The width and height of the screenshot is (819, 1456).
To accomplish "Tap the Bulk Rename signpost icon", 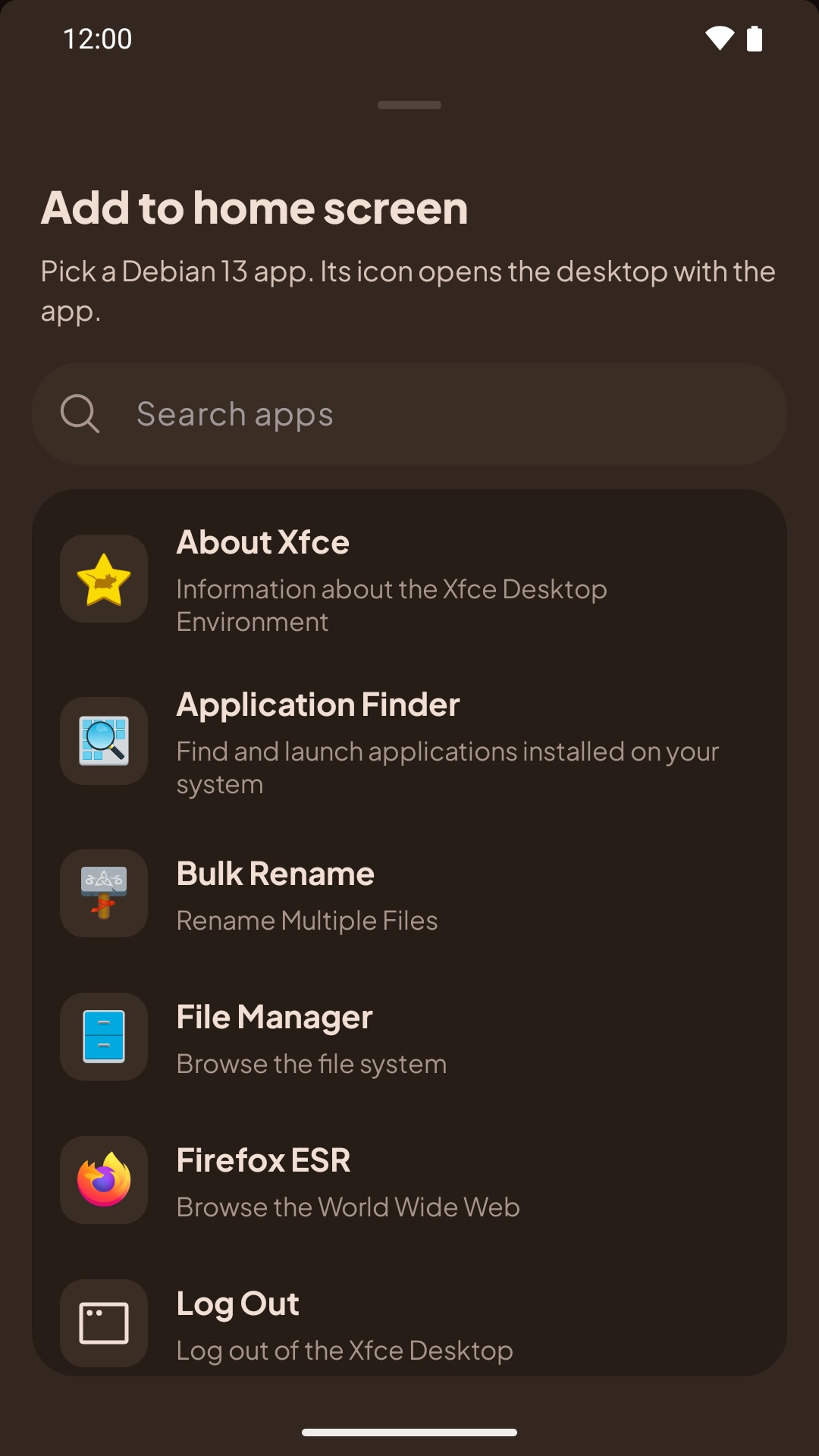I will 104,893.
